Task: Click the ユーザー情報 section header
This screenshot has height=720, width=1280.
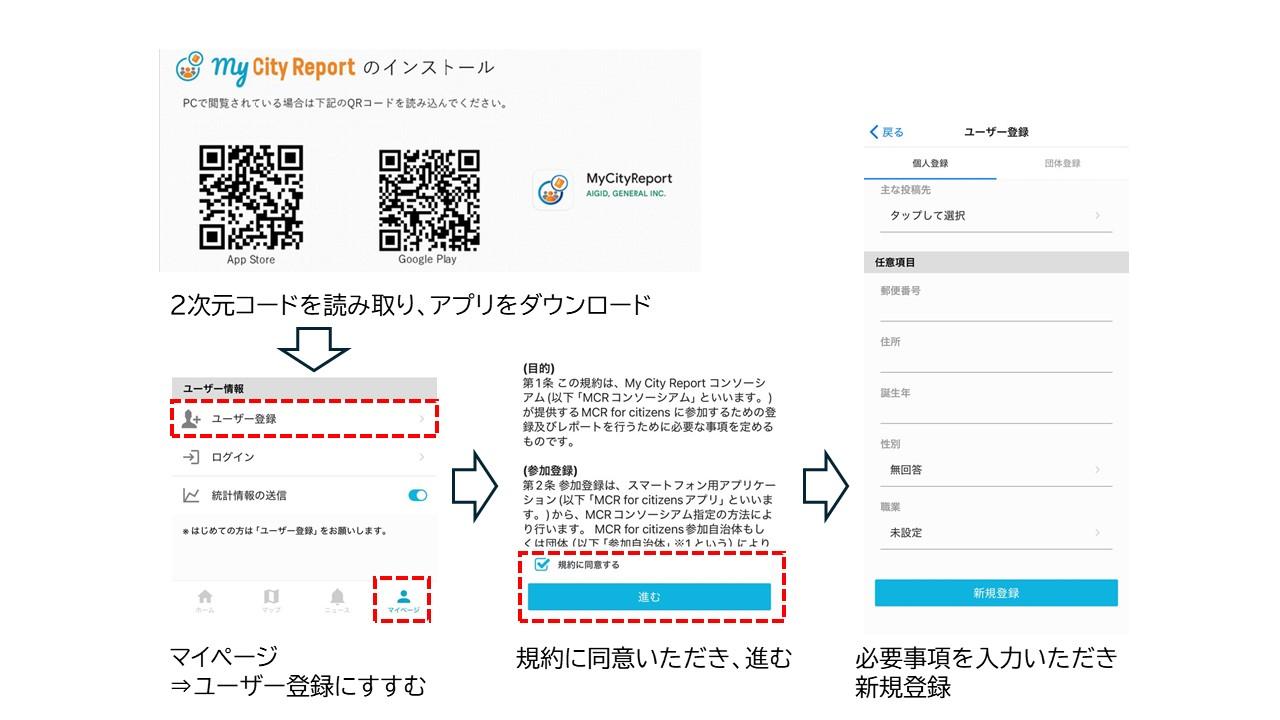Action: pyautogui.click(x=304, y=388)
